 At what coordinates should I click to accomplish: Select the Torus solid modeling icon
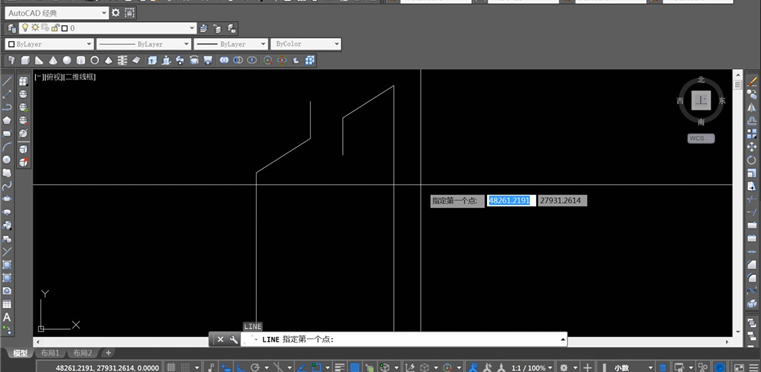tap(95, 60)
